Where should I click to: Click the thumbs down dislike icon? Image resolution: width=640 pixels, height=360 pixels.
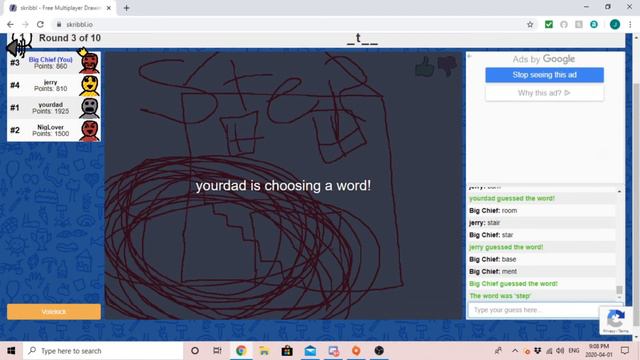447,66
